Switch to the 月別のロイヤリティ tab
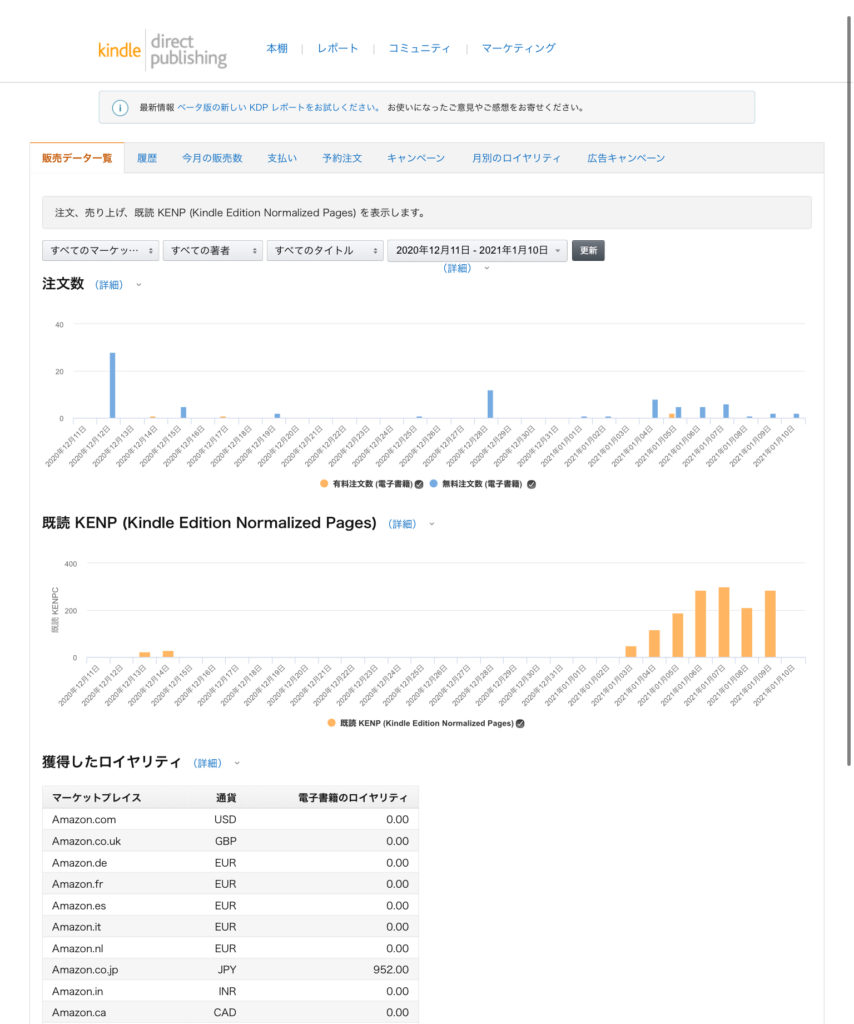The image size is (854, 1024). coord(516,158)
